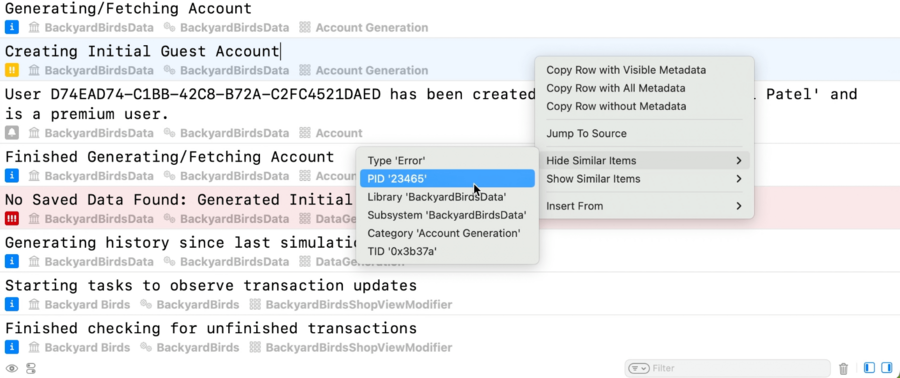
Task: Click subsystem gears icon in Finished checking row
Action: coord(146,348)
